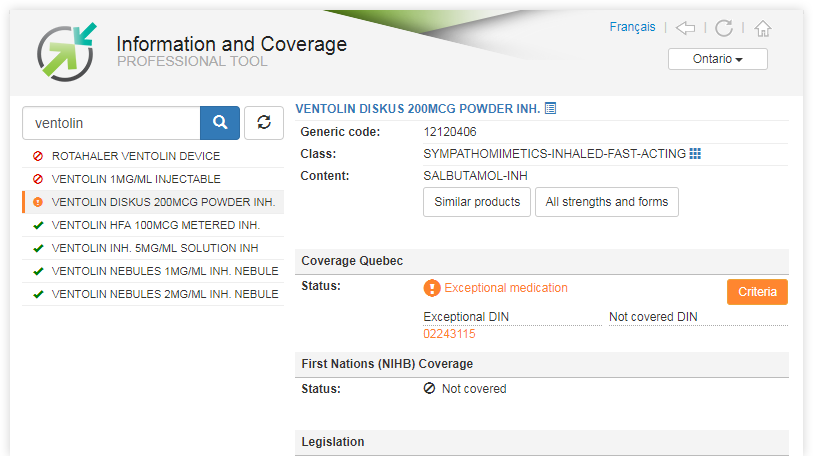
Task: Click the orange alert icon beside VENTOLIN DISKUS row
Action: point(38,202)
